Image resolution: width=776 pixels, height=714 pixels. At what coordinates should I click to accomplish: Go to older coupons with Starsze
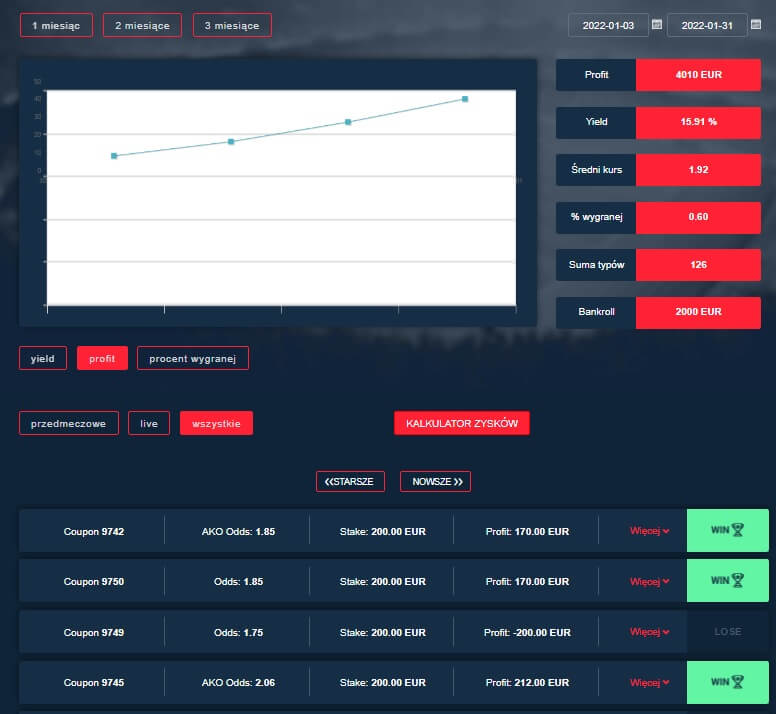pyautogui.click(x=350, y=481)
